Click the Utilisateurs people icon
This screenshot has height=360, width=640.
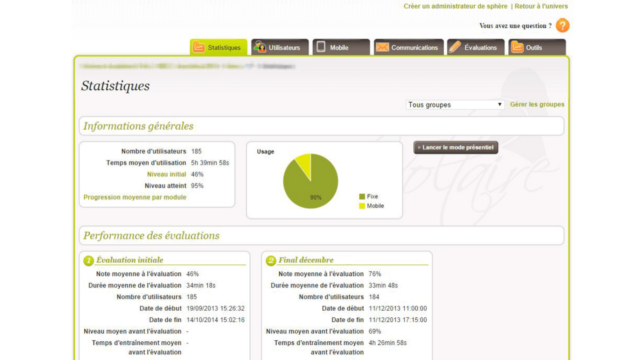pyautogui.click(x=260, y=47)
